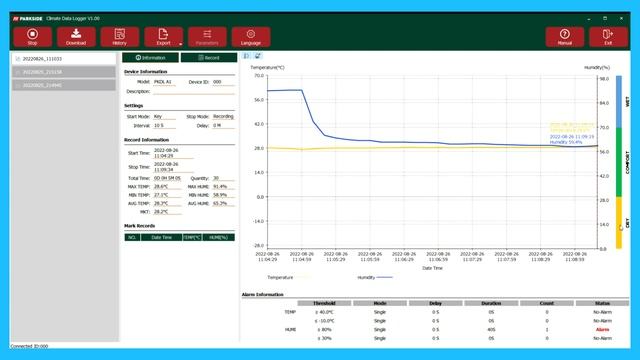Switch to the Information tab

pyautogui.click(x=150, y=58)
